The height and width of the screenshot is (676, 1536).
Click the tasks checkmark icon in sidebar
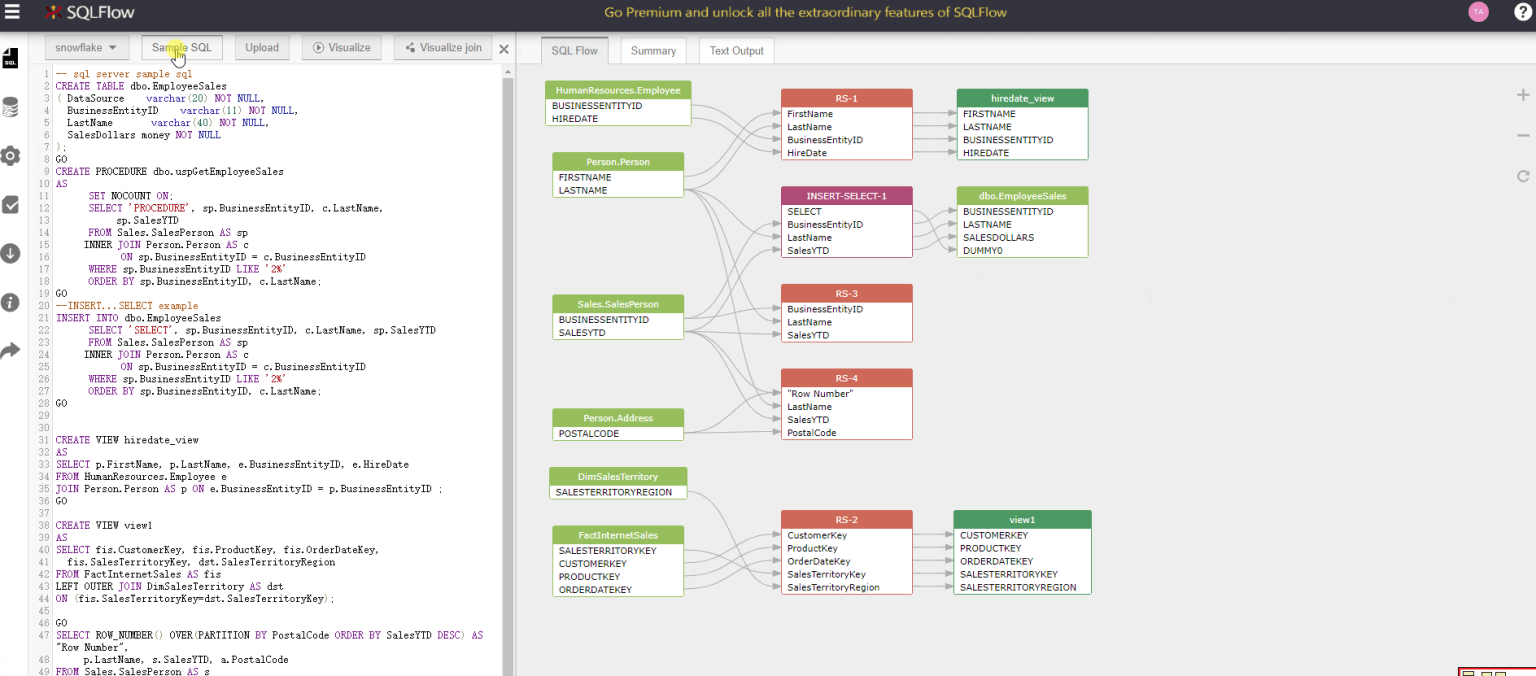tap(11, 205)
